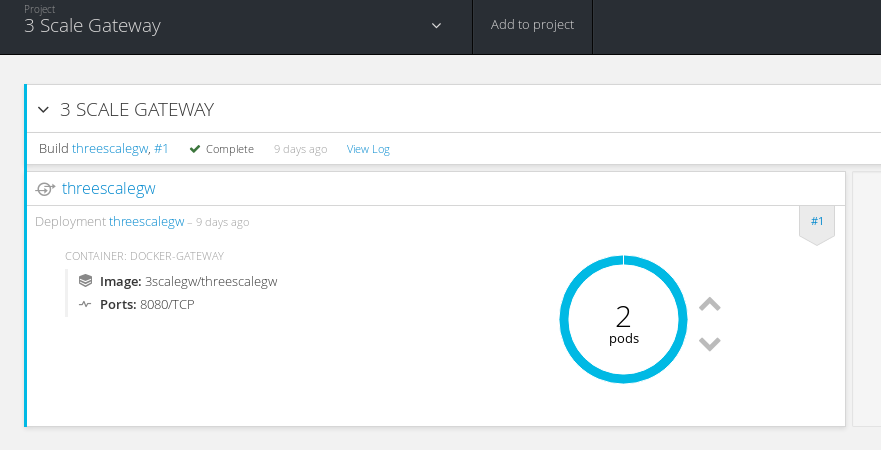881x450 pixels.
Task: Click the route icon beside threescalegw
Action: pyautogui.click(x=45, y=189)
